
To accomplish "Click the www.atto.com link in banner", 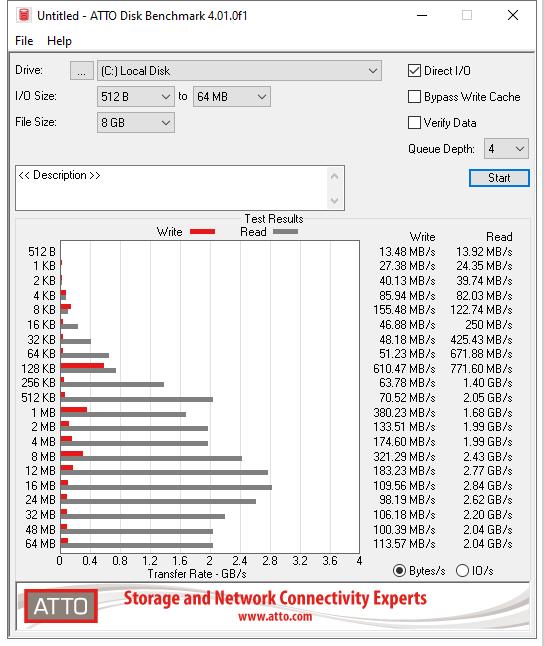I will click(x=275, y=616).
